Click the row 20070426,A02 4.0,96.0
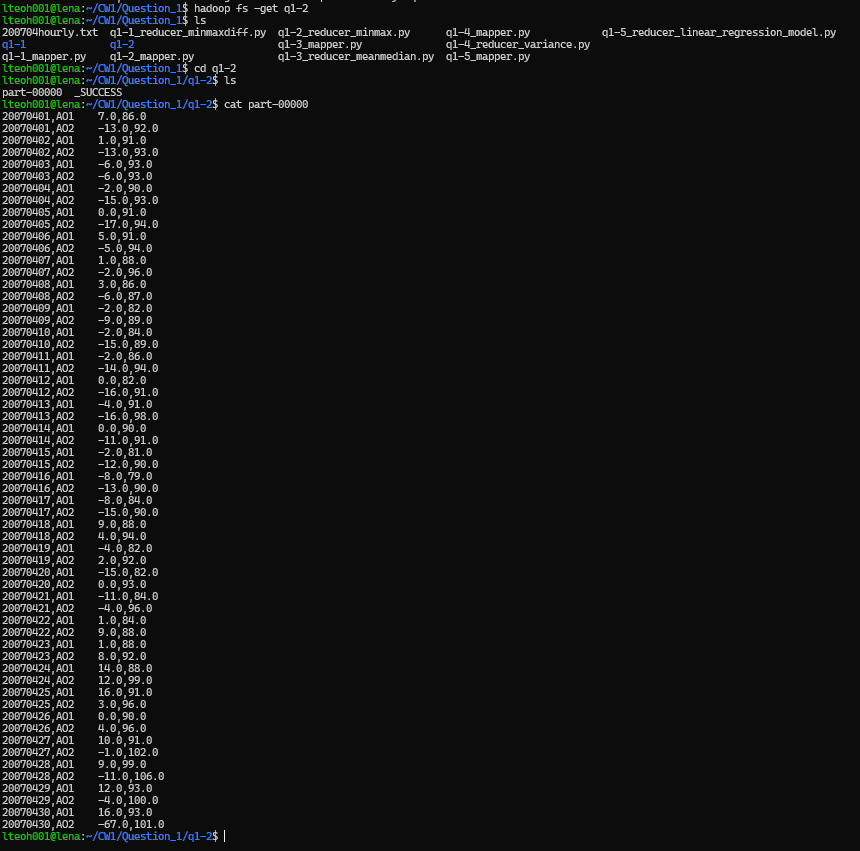This screenshot has height=851, width=860. 74,728
